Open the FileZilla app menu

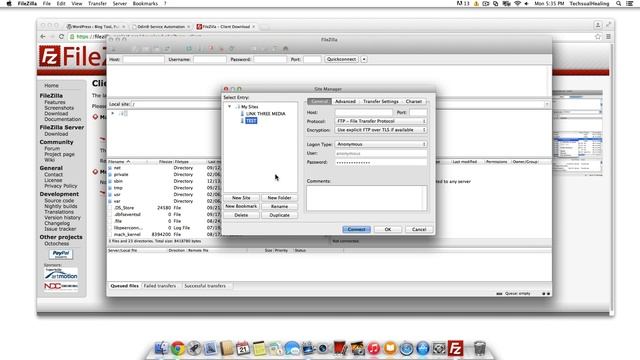[x=27, y=3]
